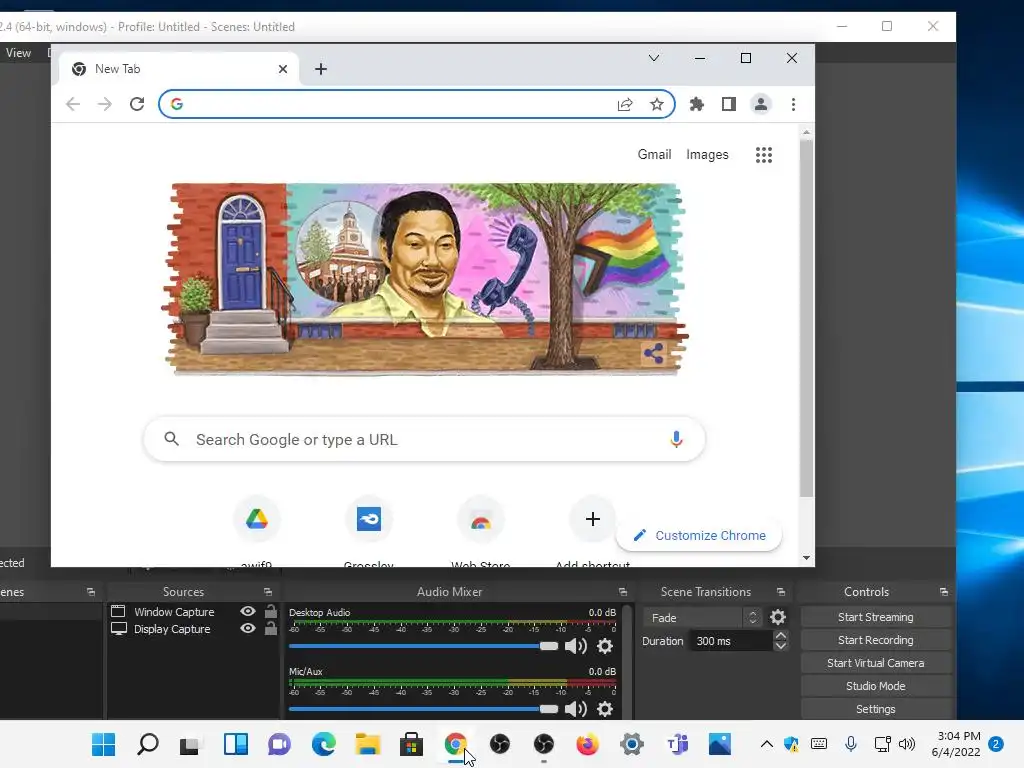Undock the Scene Transitions panel
This screenshot has height=768, width=1024.
[781, 592]
